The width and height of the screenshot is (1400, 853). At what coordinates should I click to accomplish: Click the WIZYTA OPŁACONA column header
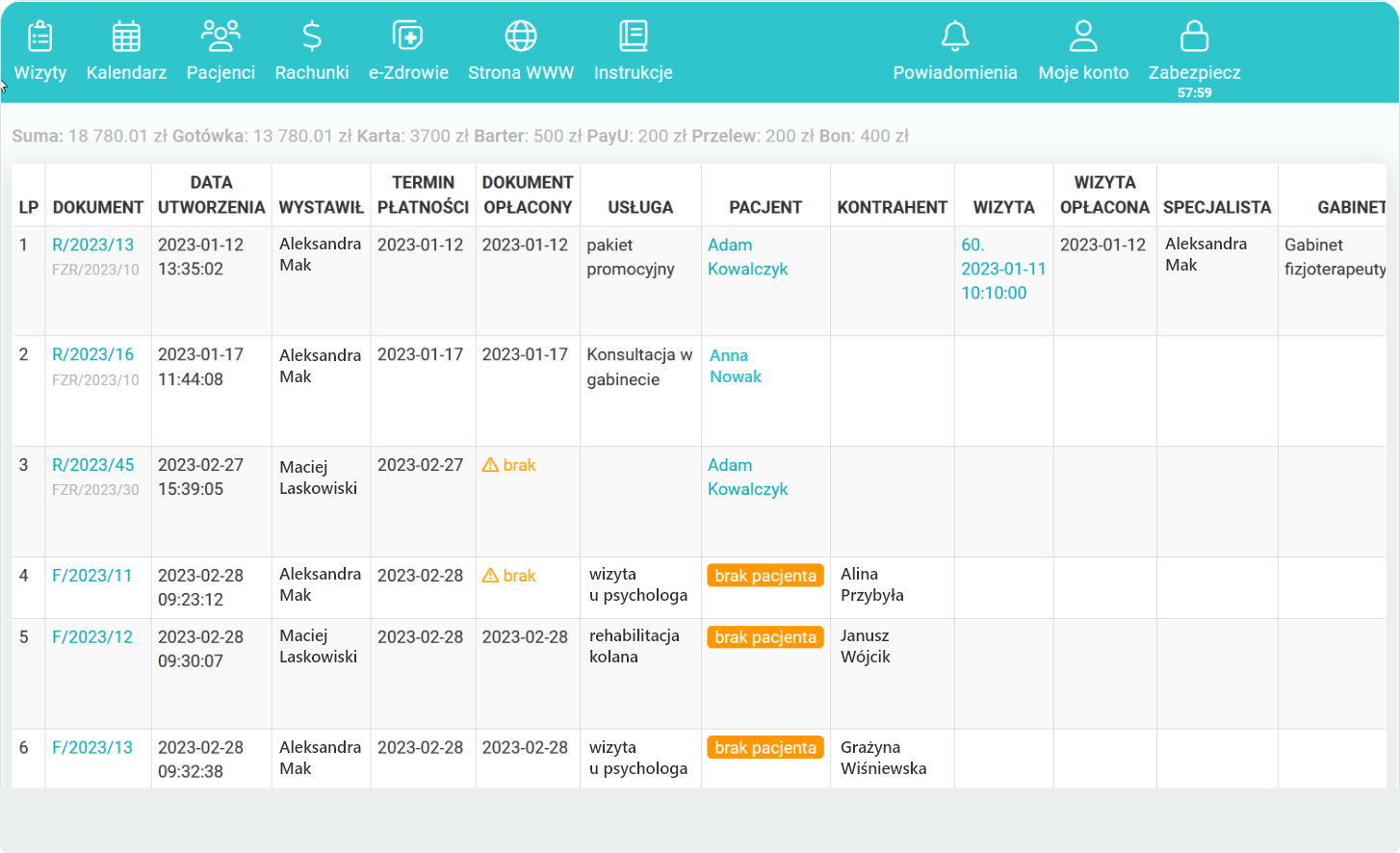(1105, 195)
